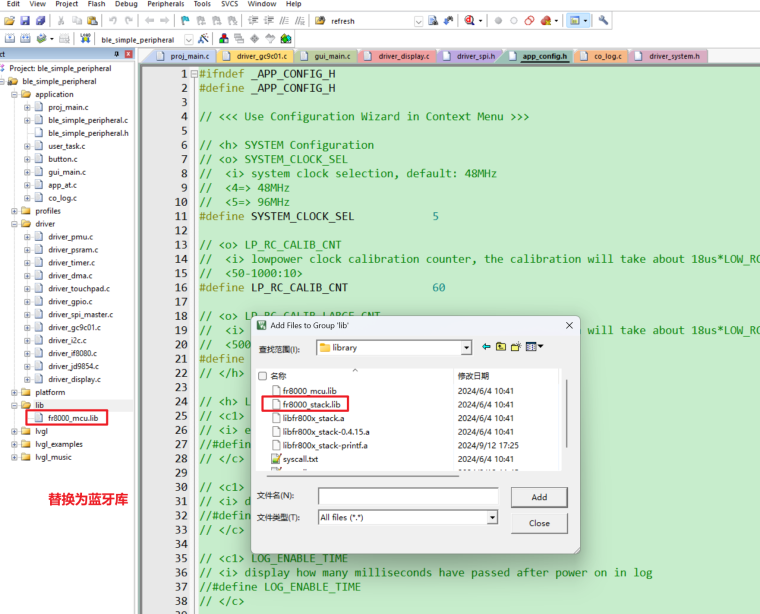
Task: Click the Redo toolbar arrow
Action: click(x=128, y=21)
